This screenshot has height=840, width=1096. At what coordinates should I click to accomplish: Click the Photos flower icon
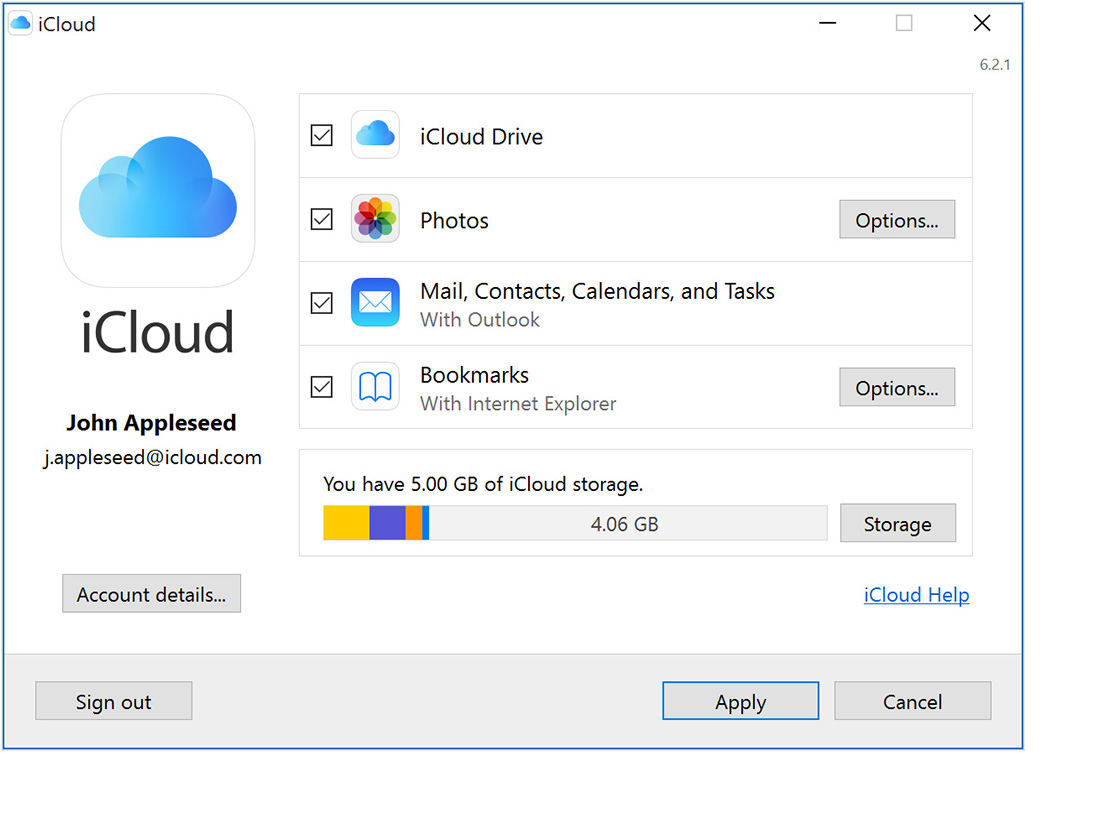tap(375, 218)
